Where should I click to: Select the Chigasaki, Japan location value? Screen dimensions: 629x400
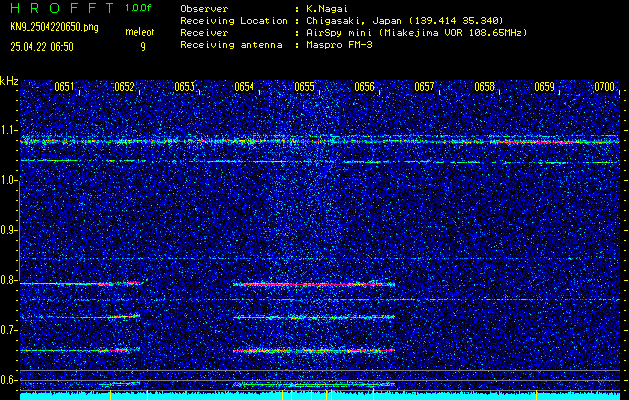click(405, 20)
